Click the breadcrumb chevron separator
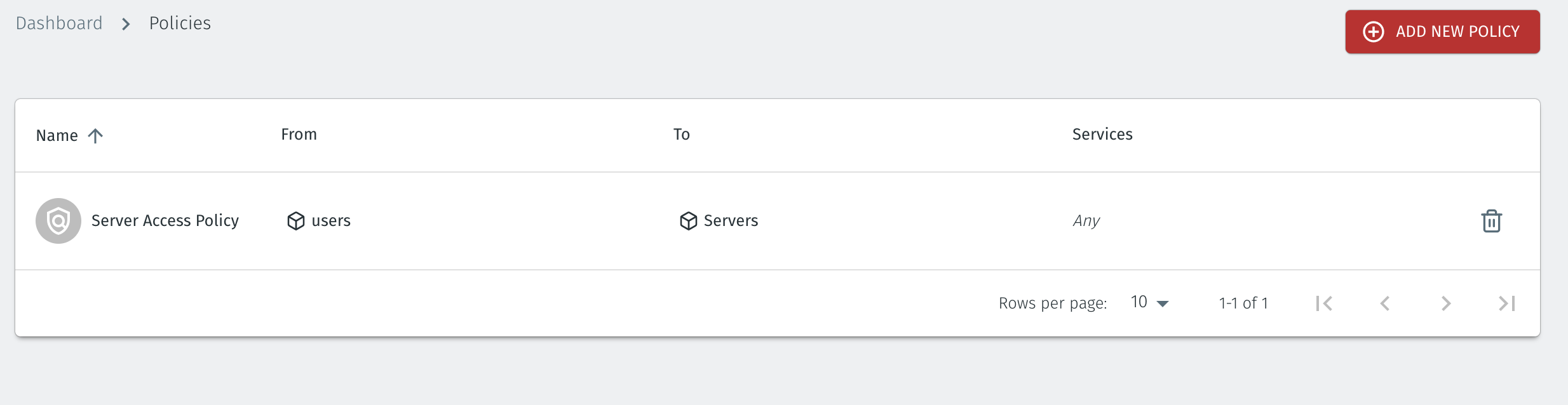 point(126,24)
